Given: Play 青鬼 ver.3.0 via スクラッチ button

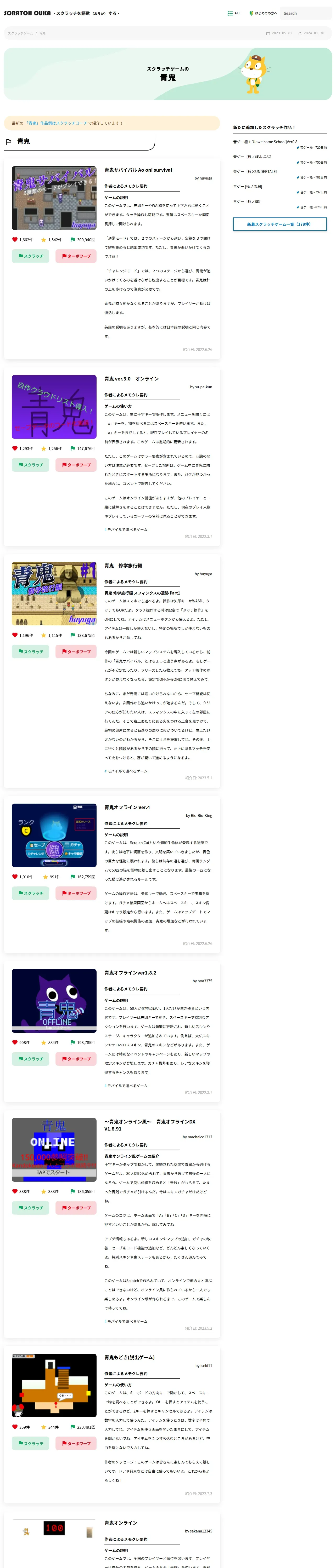Looking at the screenshot, I should tap(31, 465).
